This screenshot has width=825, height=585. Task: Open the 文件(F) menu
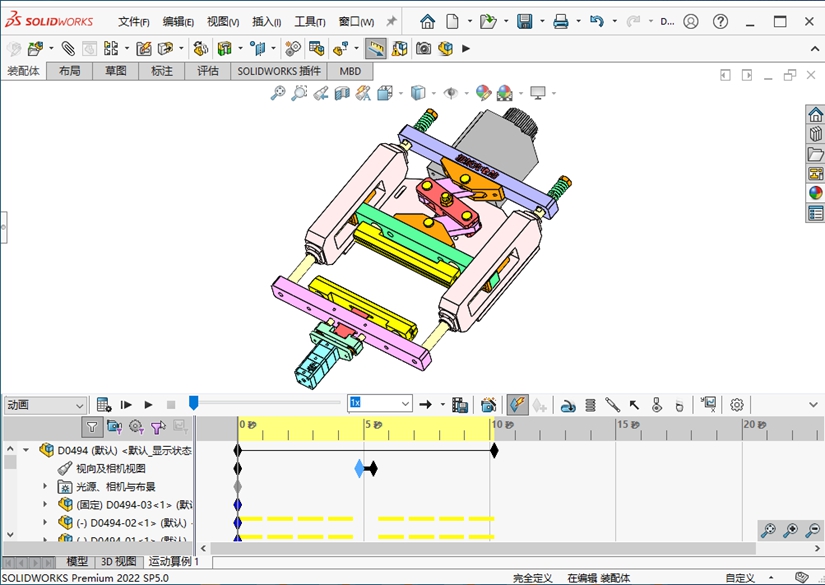134,22
